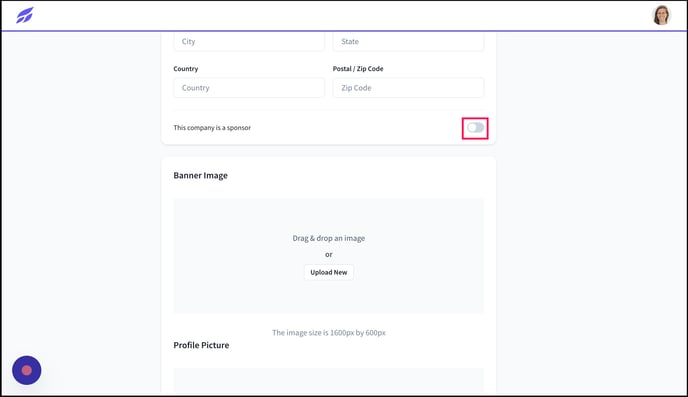Image resolution: width=688 pixels, height=397 pixels.
Task: Click the 'This company is a sponsor' label
Action: click(x=212, y=128)
